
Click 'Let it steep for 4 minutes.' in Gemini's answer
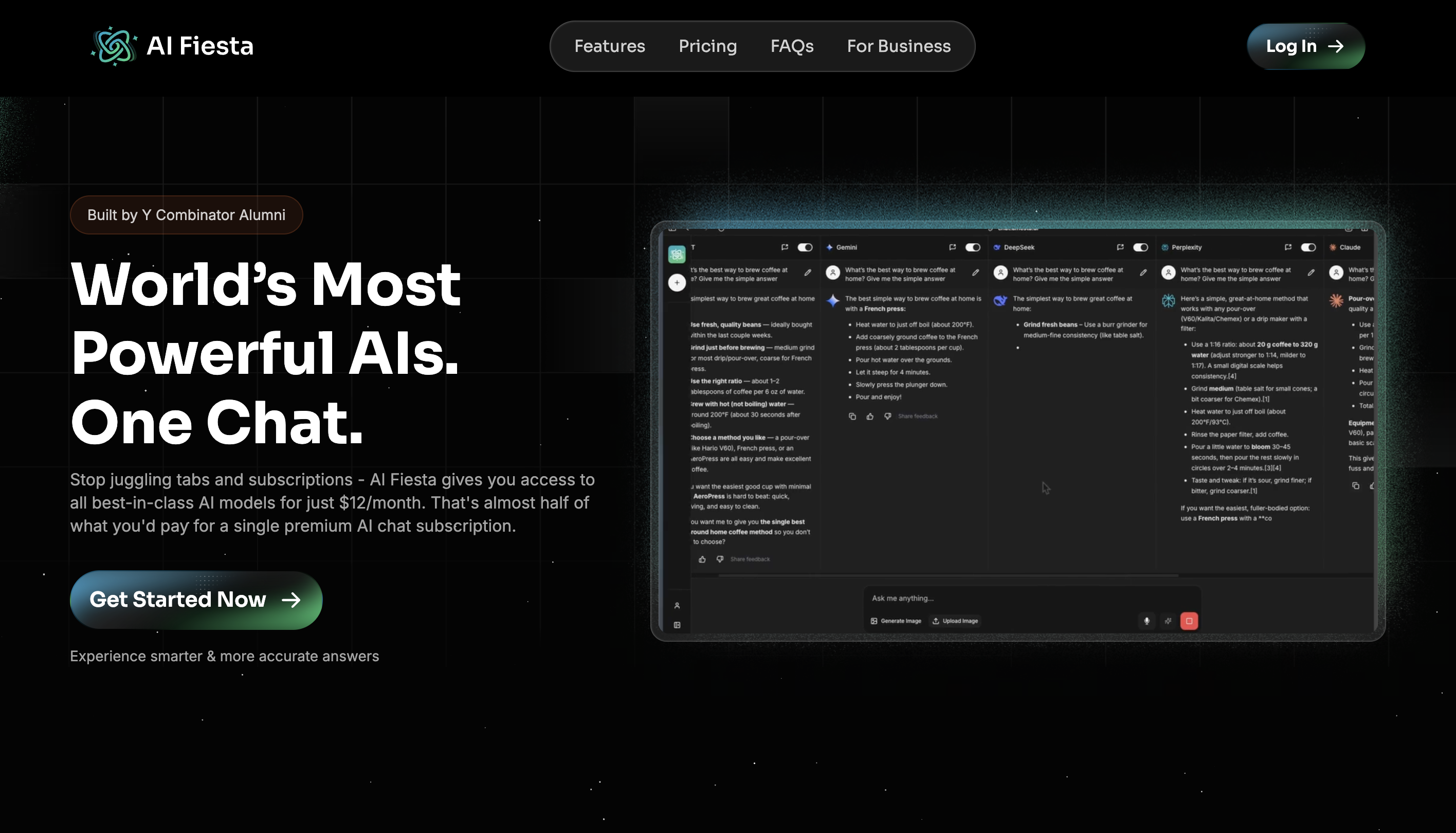(x=893, y=372)
